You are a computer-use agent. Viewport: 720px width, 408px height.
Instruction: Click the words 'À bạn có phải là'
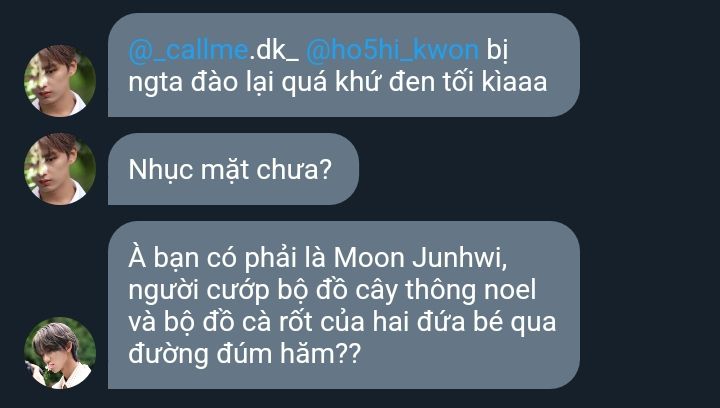point(228,258)
